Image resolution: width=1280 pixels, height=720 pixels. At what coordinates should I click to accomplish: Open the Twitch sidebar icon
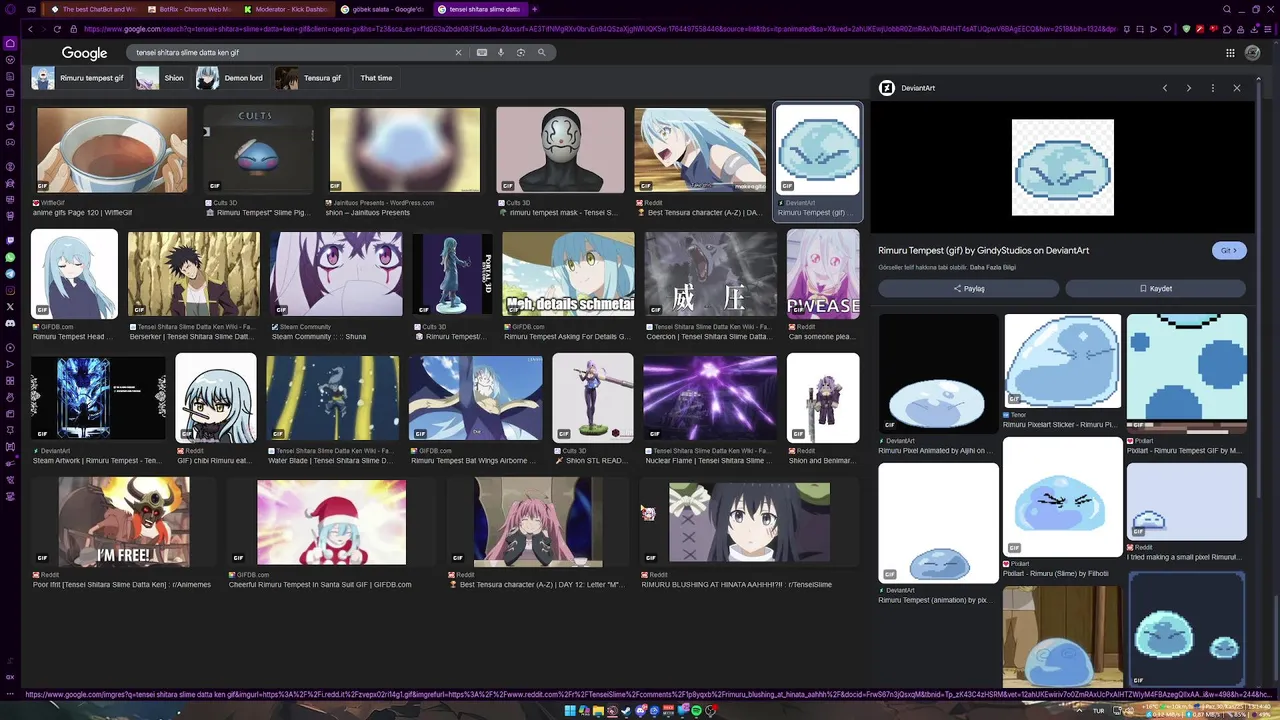pyautogui.click(x=10, y=241)
